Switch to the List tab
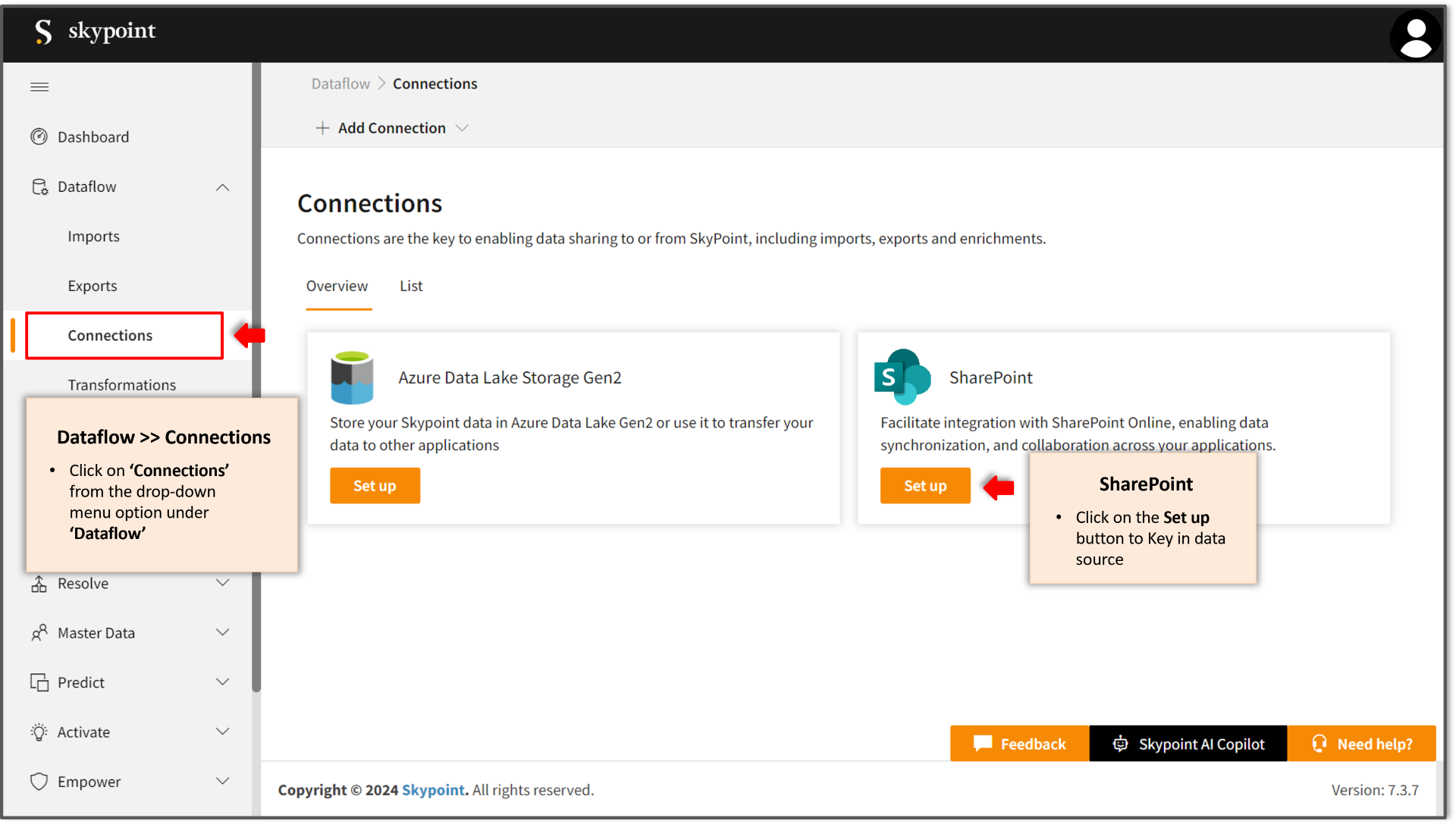1456x824 pixels. (x=410, y=286)
